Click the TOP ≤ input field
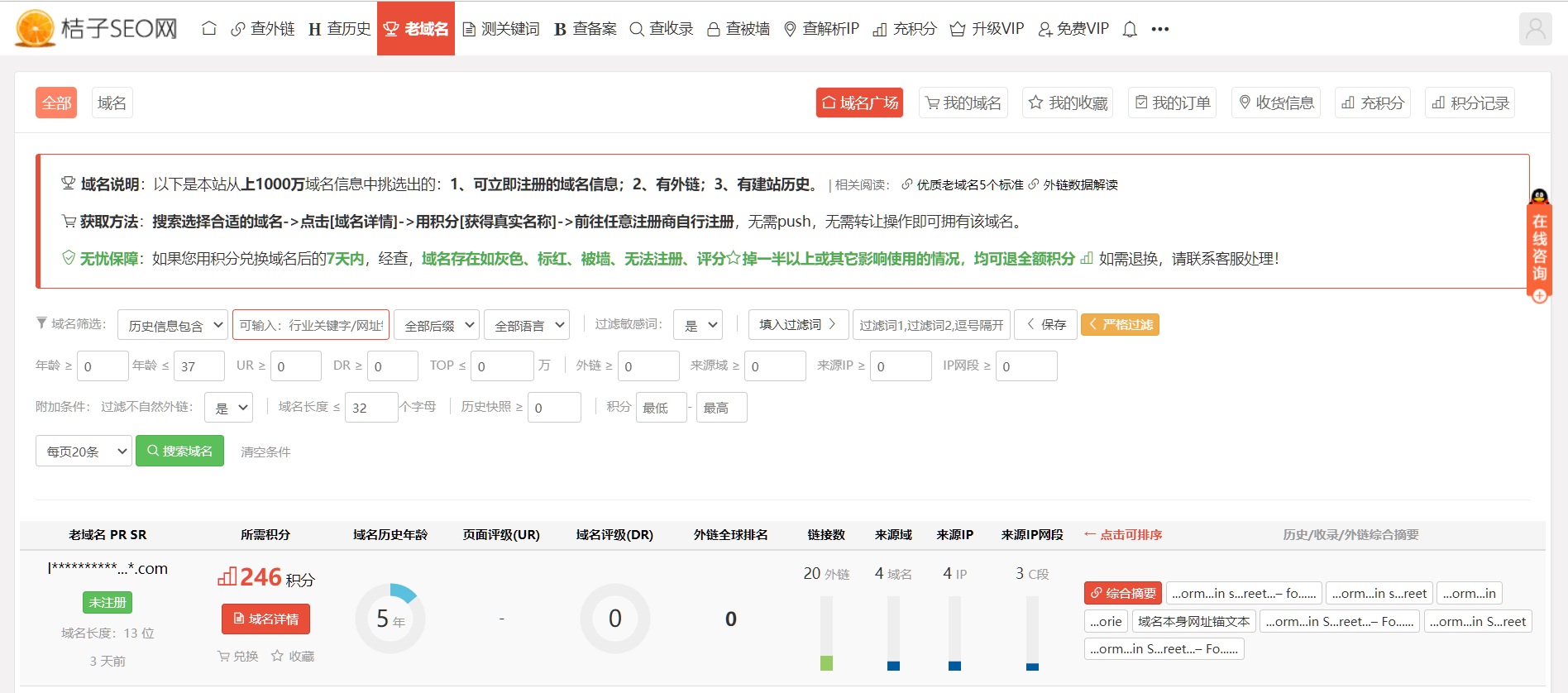 503,366
